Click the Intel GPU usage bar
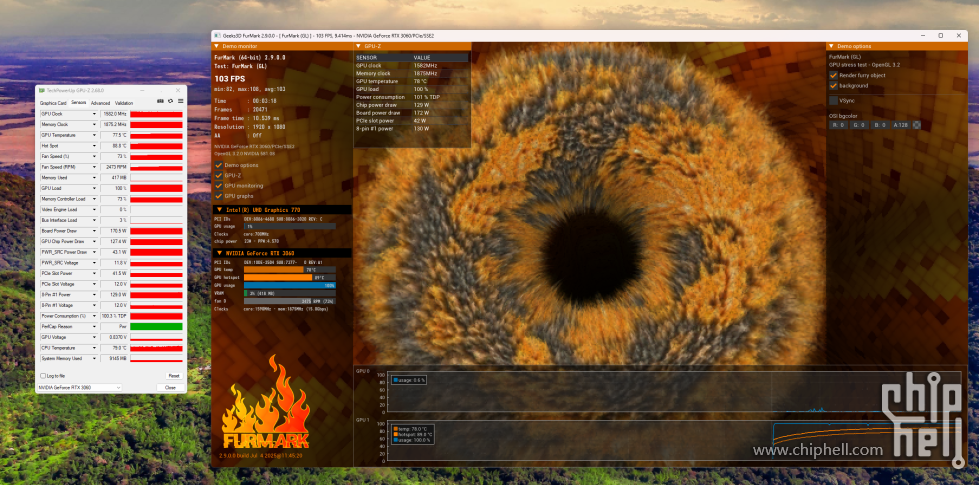The image size is (979, 485). click(290, 226)
